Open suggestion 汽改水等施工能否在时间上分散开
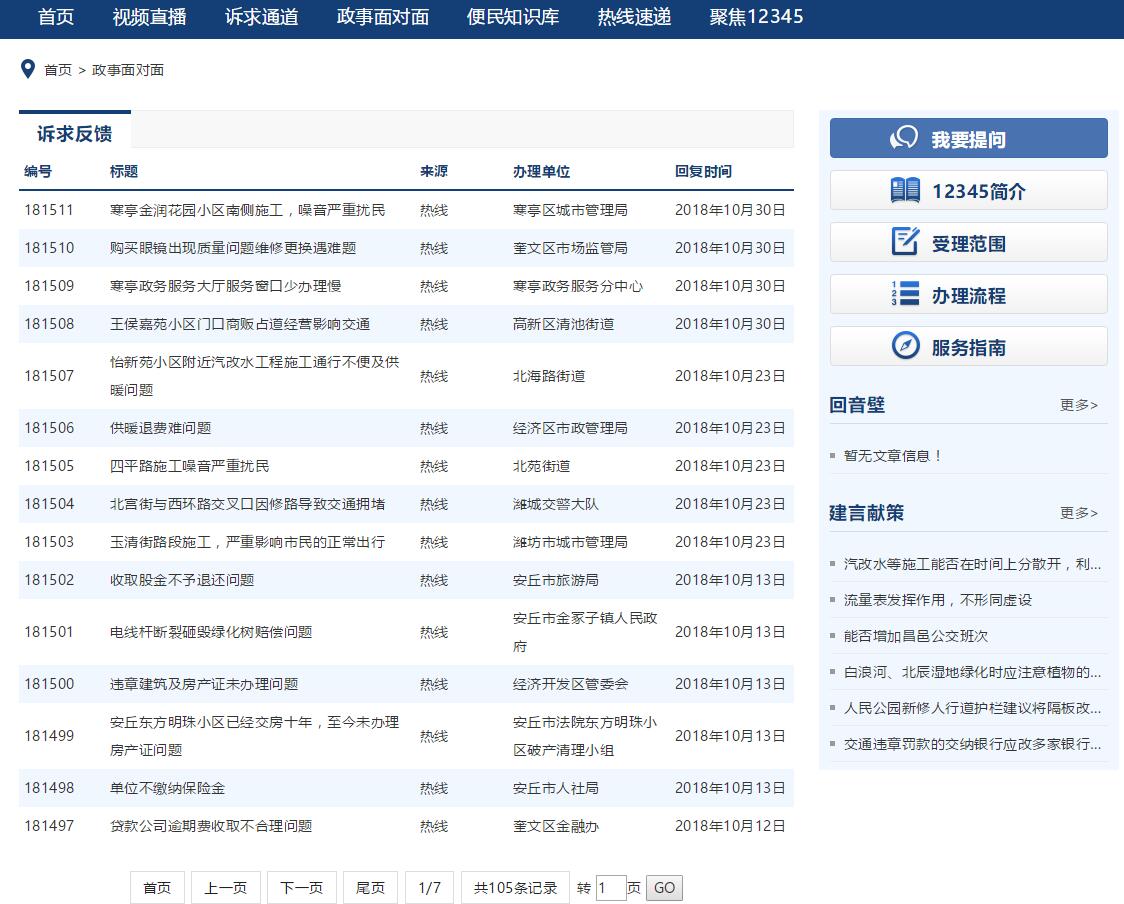This screenshot has width=1124, height=904. coord(972,564)
